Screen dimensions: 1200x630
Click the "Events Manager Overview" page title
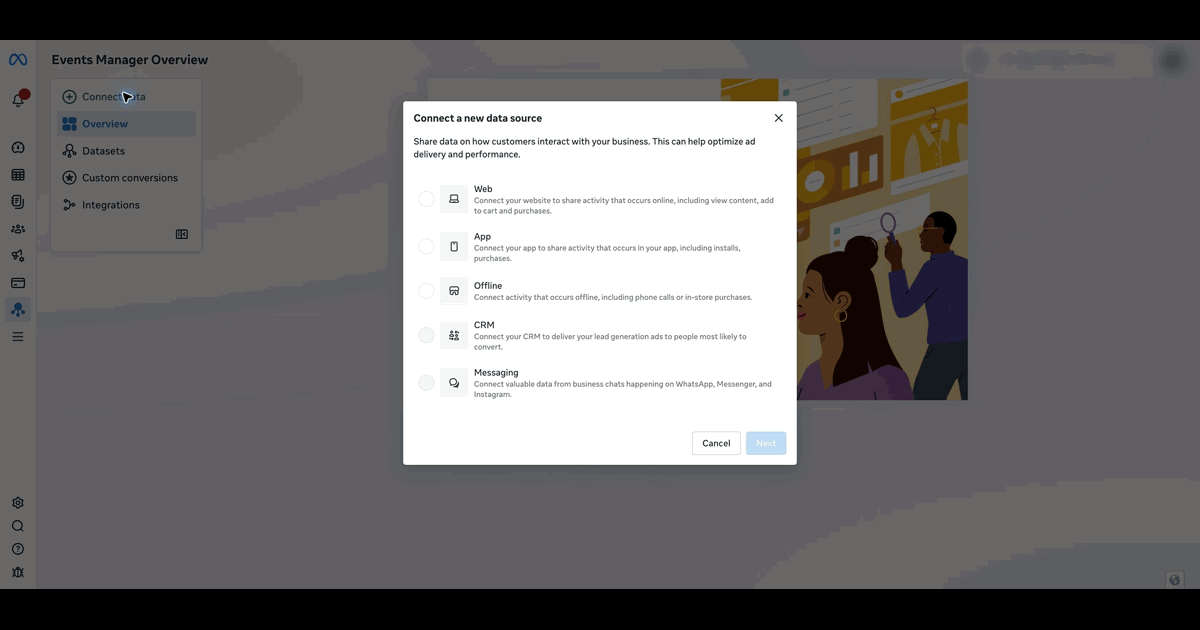point(130,60)
